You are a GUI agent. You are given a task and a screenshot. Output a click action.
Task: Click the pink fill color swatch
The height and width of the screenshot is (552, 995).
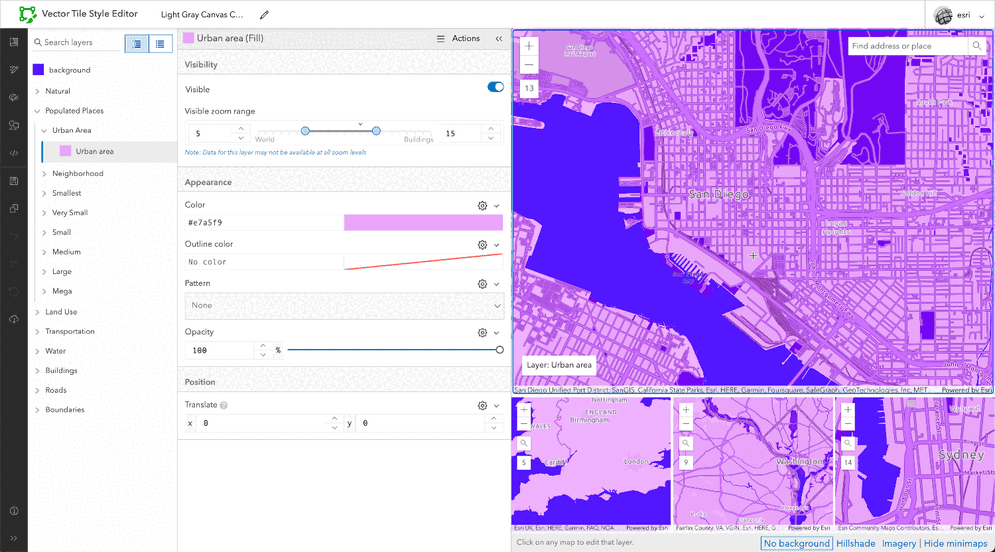(423, 223)
